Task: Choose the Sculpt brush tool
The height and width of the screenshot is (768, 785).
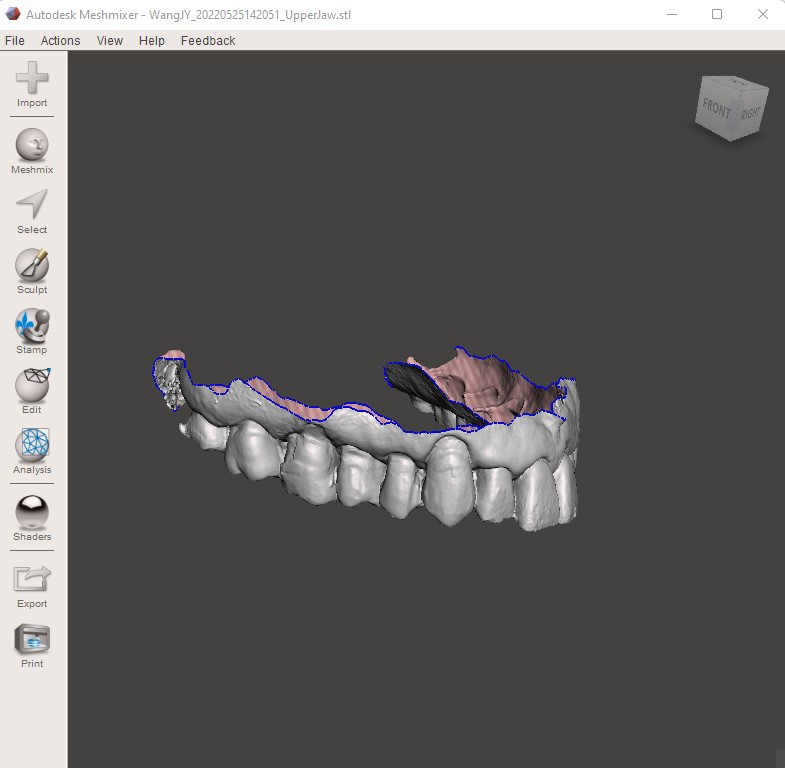Action: coord(32,266)
